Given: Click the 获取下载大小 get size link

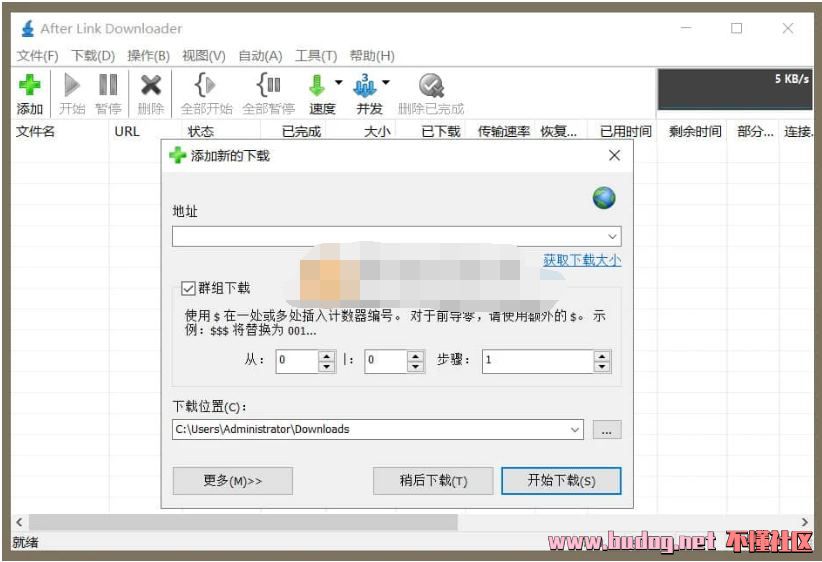Looking at the screenshot, I should click(582, 260).
